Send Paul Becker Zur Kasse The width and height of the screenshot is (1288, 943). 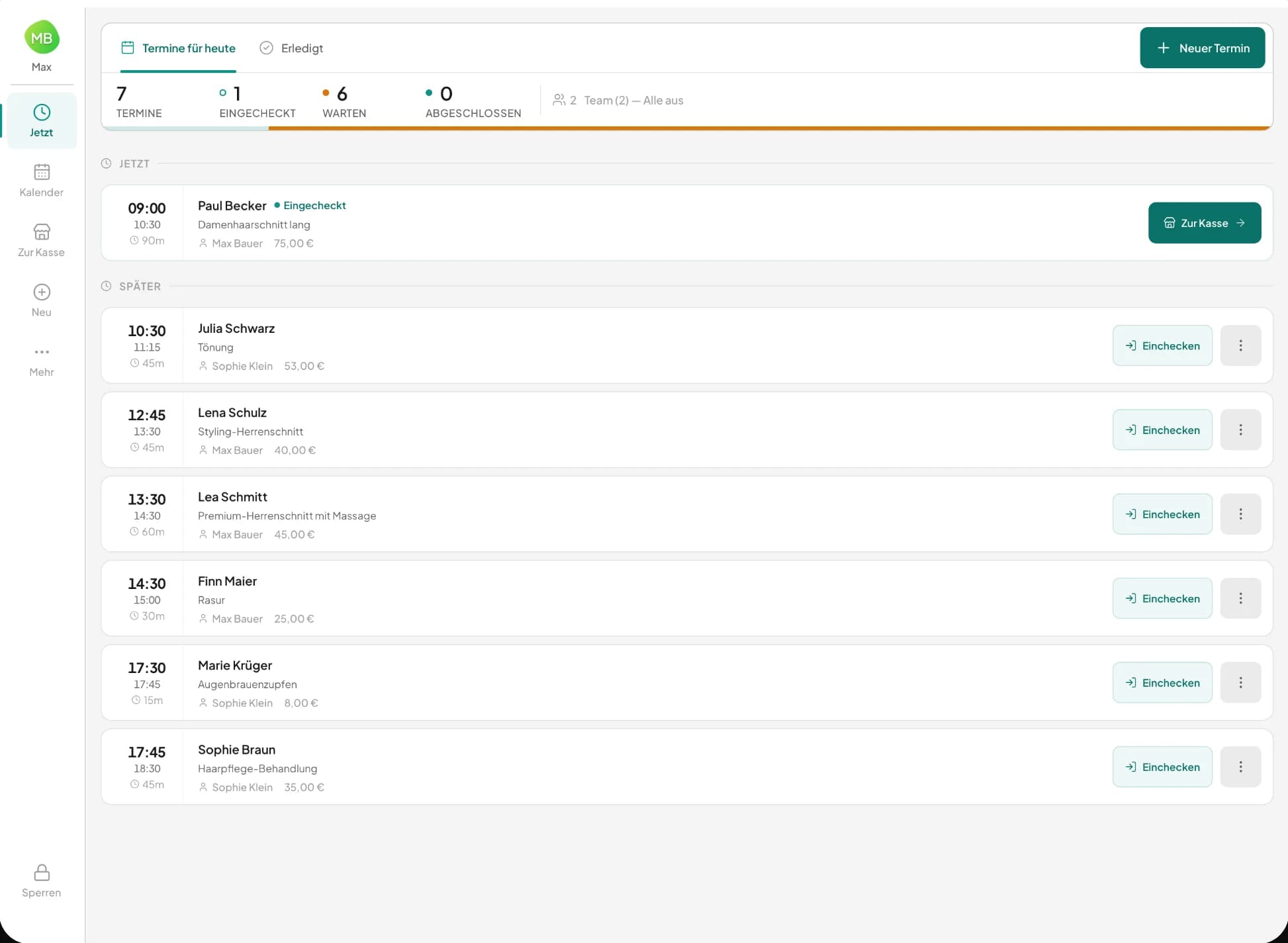(1205, 223)
